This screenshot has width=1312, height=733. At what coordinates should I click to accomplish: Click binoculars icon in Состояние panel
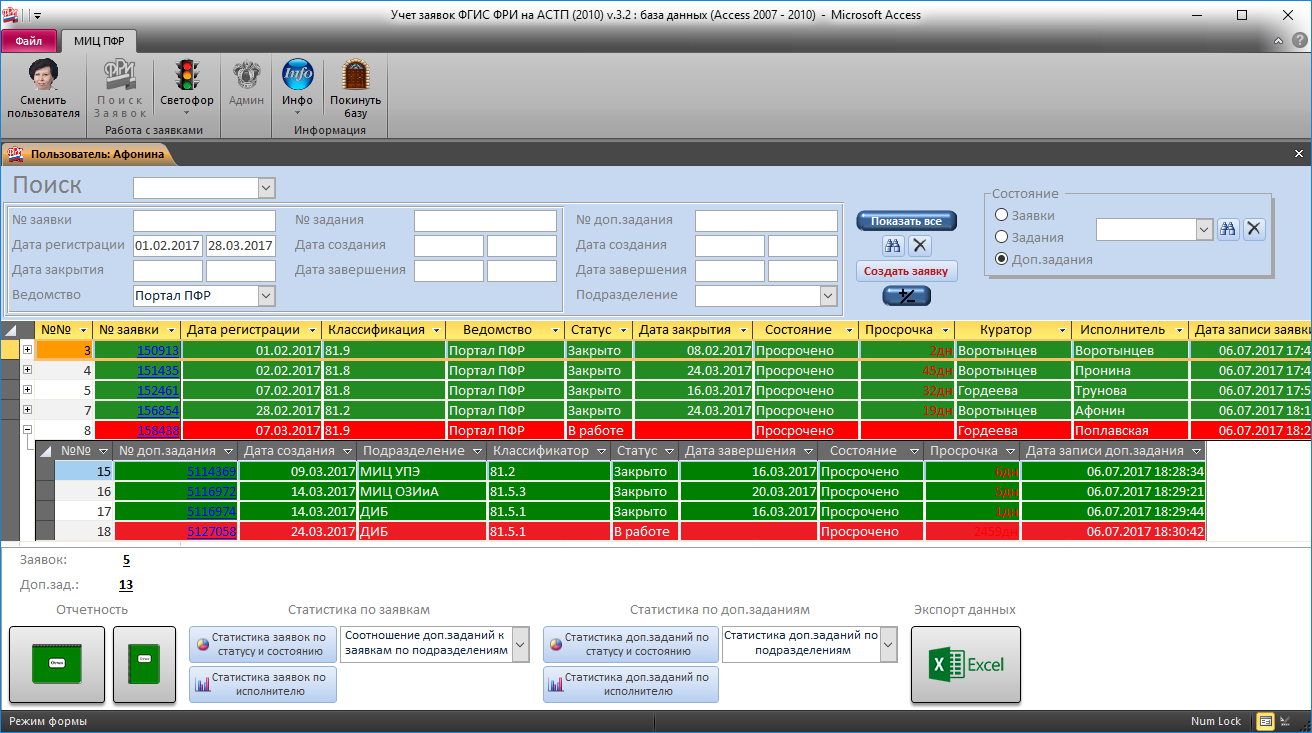1228,229
